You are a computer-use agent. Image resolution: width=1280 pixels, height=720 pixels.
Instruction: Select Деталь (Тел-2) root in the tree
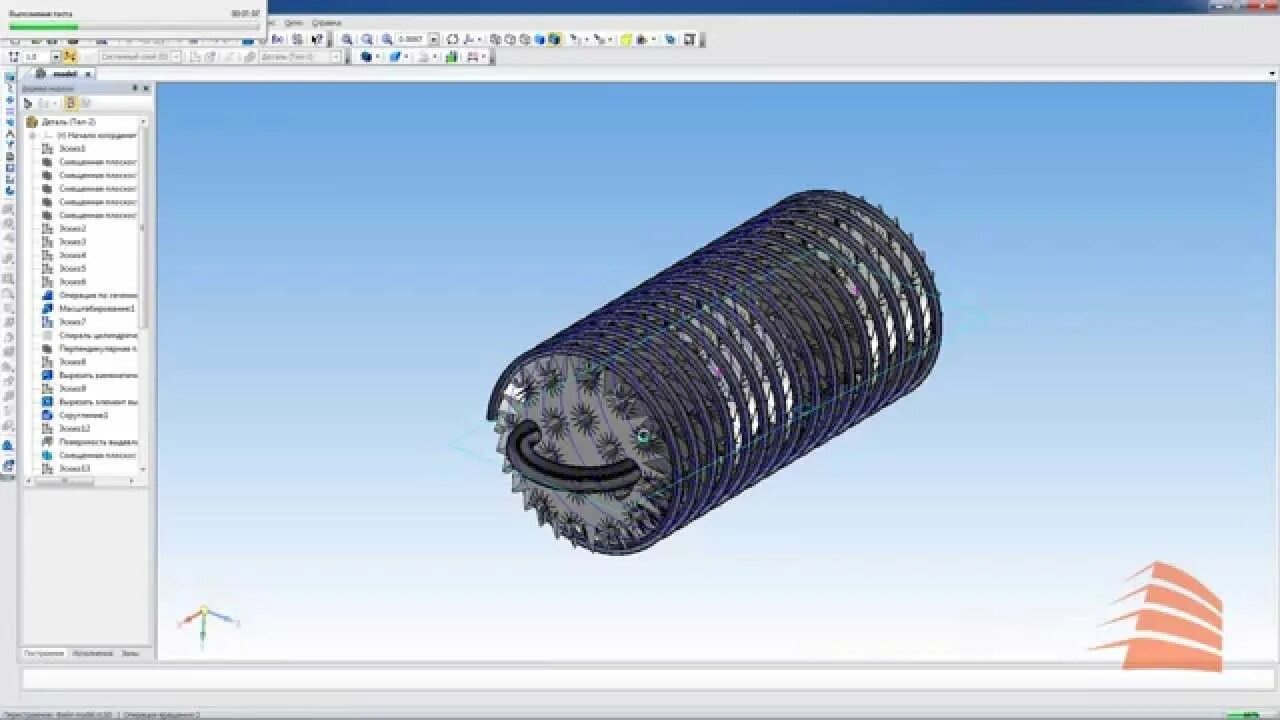68,121
